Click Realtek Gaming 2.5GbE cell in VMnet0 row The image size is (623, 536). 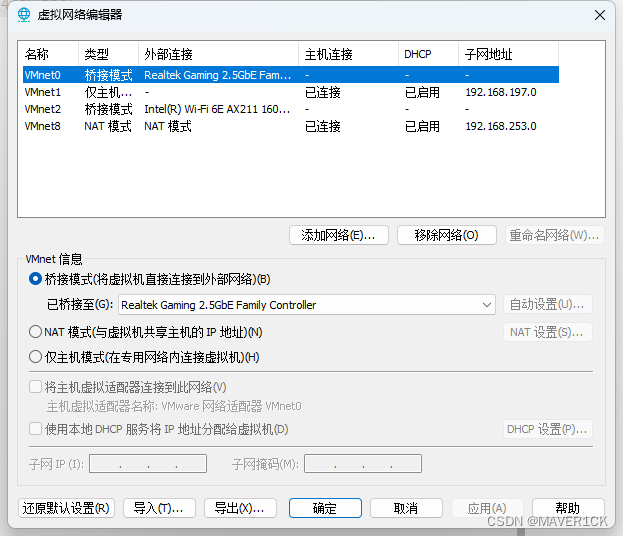[217, 75]
